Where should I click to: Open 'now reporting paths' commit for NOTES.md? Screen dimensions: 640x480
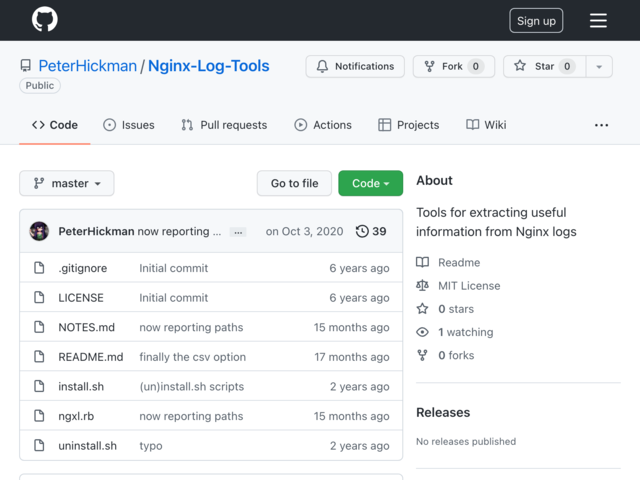pos(191,327)
